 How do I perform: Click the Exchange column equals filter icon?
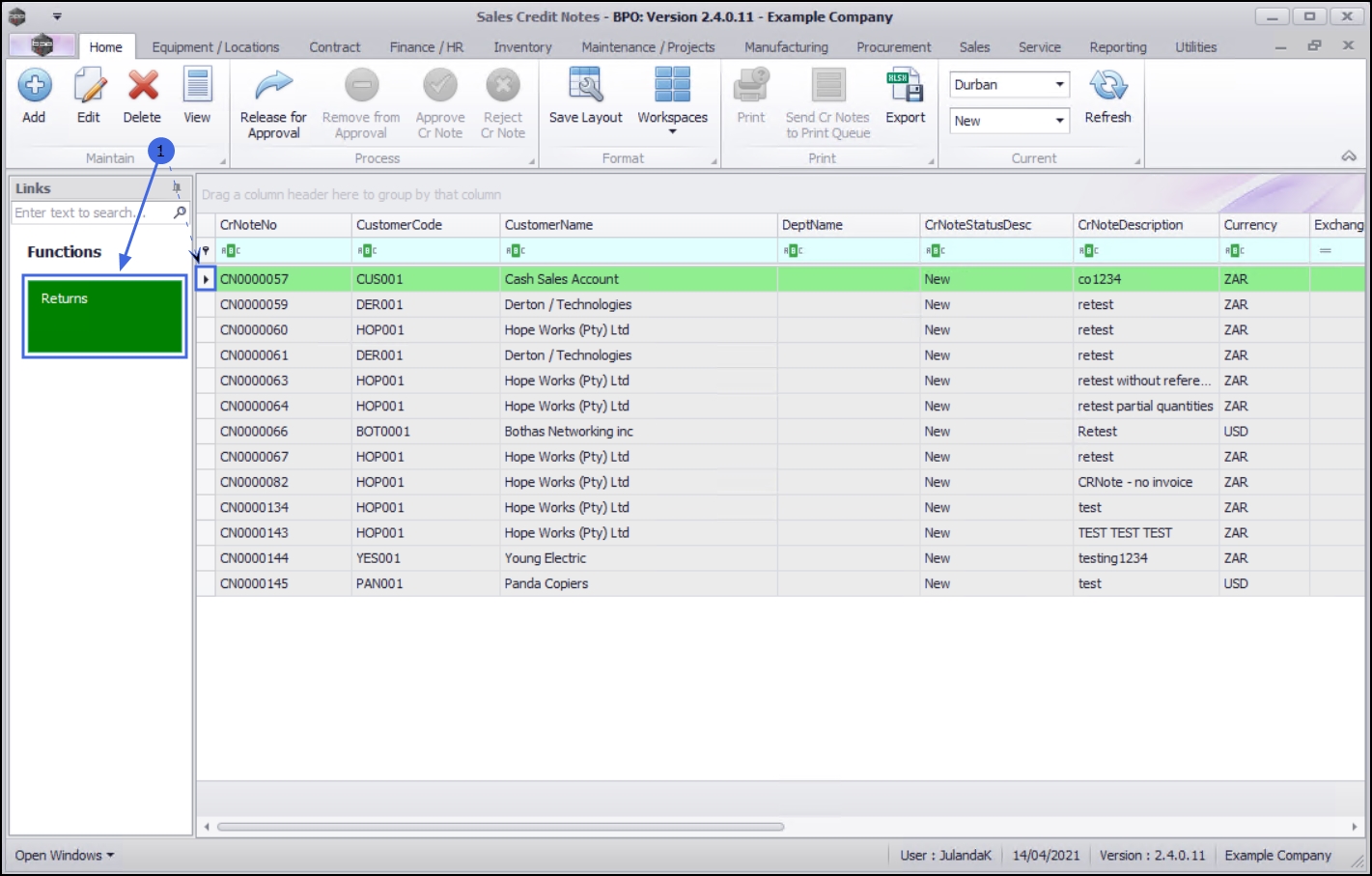[1326, 251]
